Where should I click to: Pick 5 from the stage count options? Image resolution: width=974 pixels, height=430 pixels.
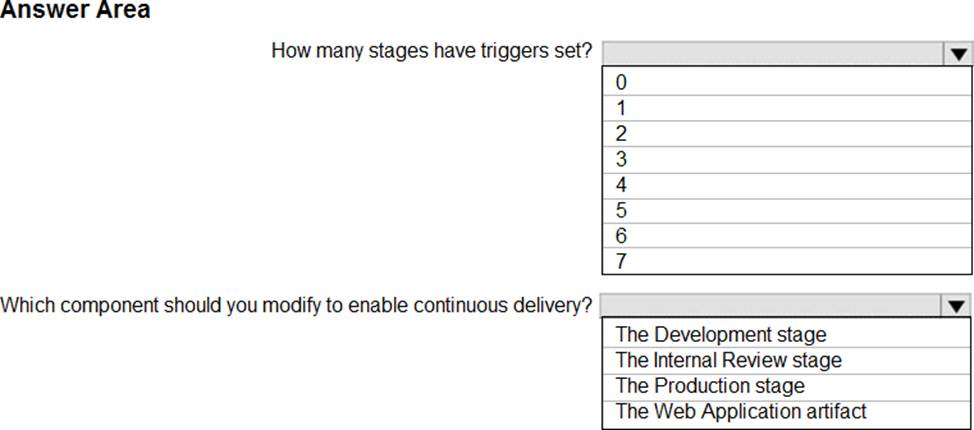coord(622,211)
